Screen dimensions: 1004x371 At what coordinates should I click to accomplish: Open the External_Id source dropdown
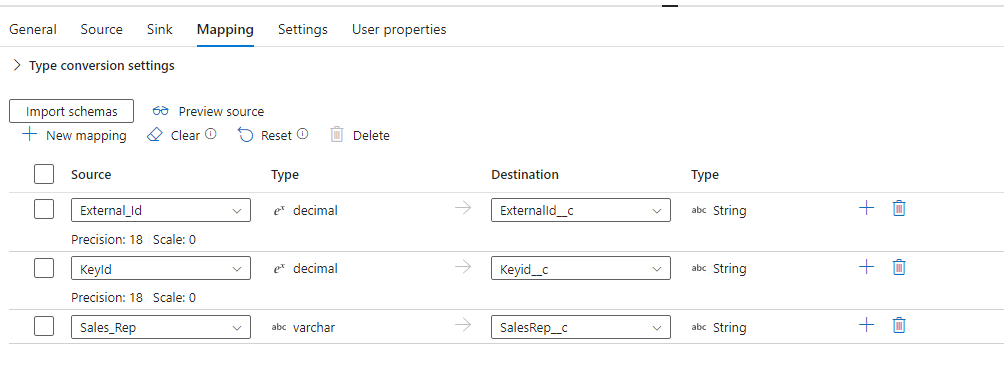pyautogui.click(x=161, y=210)
